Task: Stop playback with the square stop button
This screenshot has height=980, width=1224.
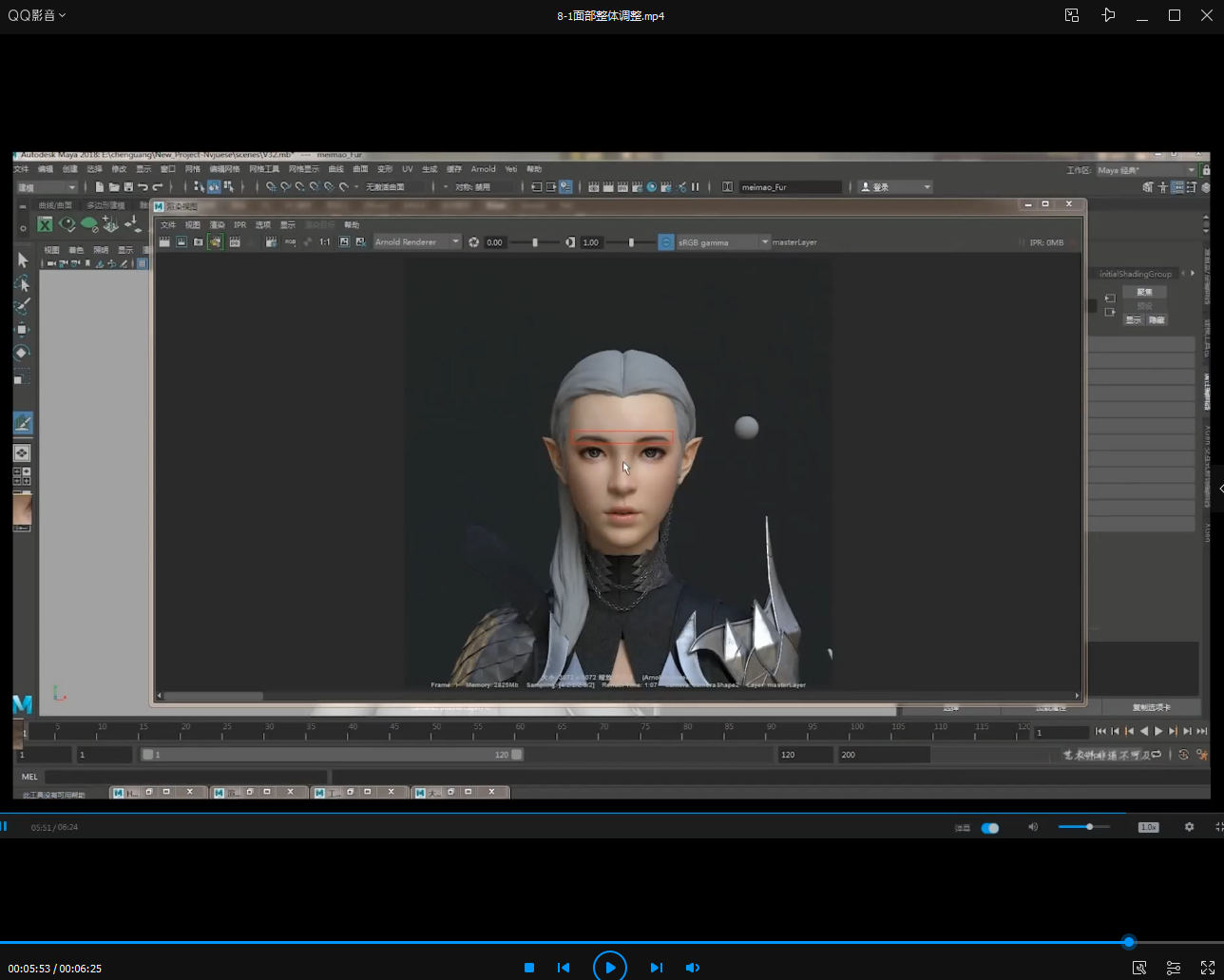Action: [x=529, y=968]
